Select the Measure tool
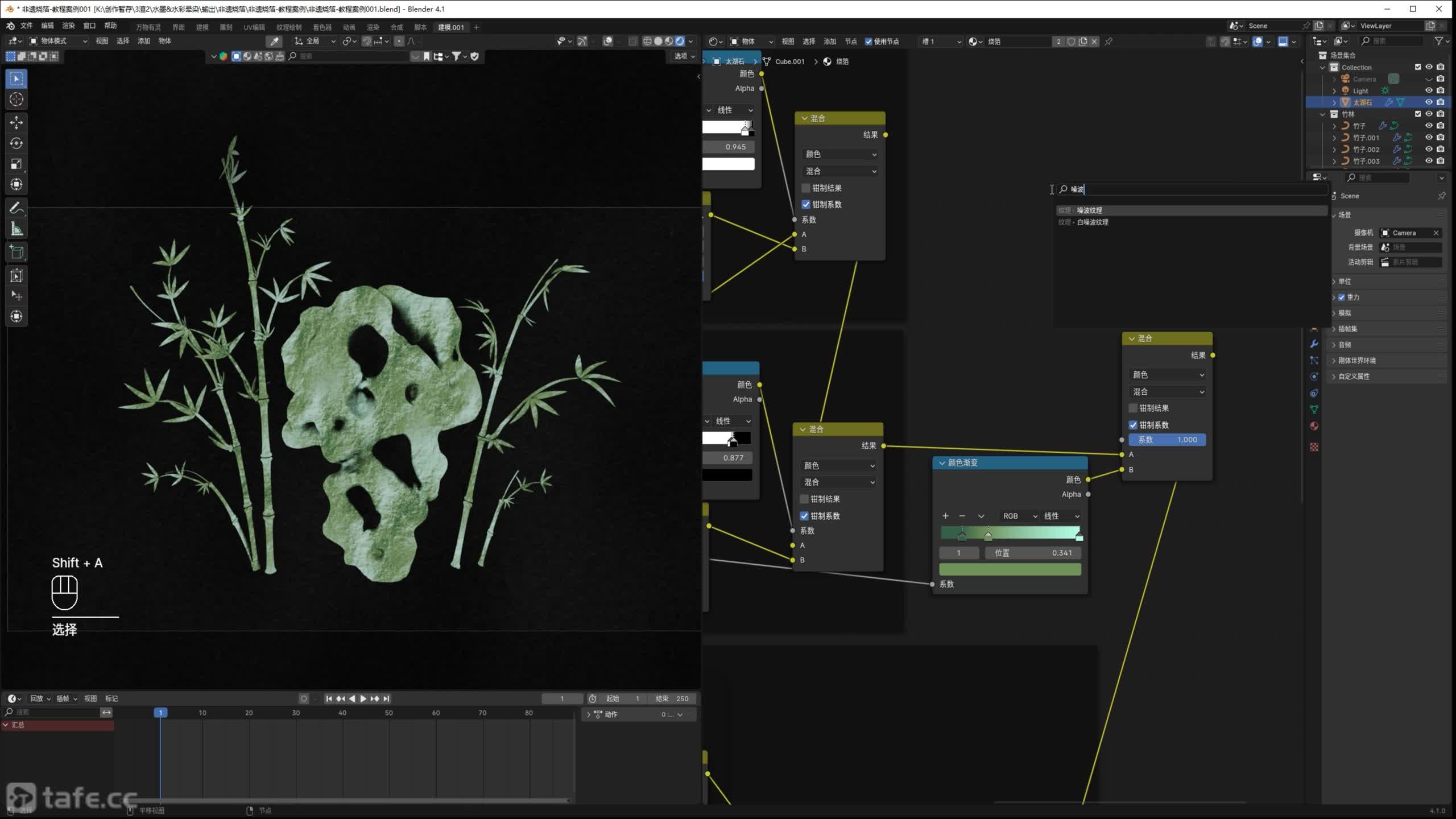 [x=16, y=229]
